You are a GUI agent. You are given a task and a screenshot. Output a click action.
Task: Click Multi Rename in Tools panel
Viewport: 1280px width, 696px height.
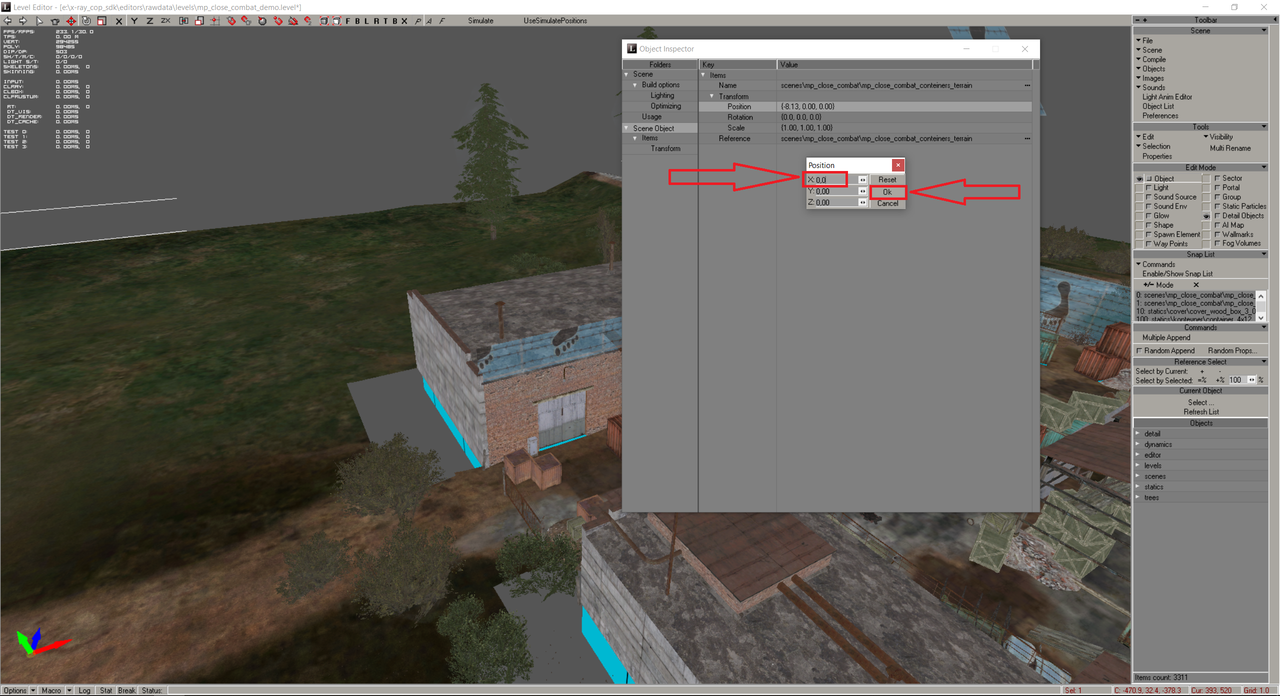click(x=1229, y=147)
